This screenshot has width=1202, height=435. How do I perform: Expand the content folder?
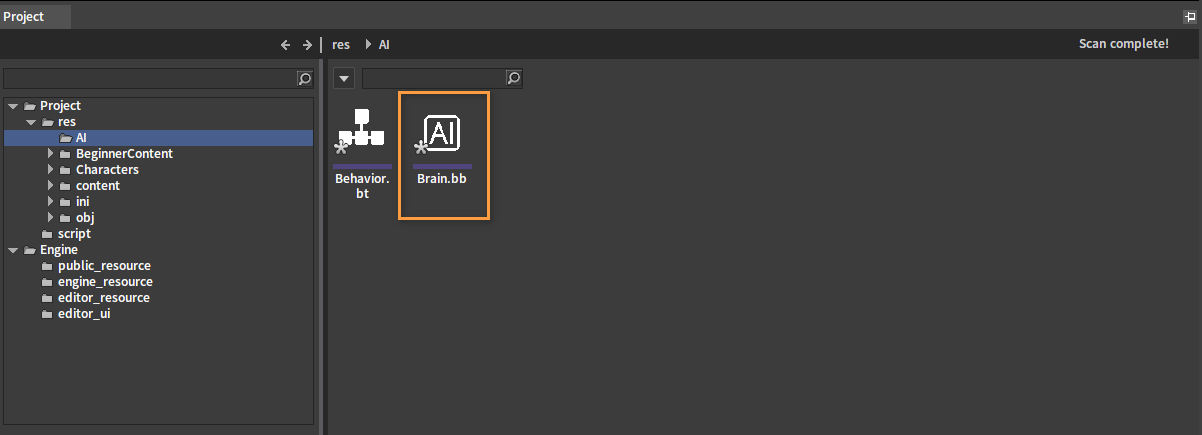click(x=50, y=186)
